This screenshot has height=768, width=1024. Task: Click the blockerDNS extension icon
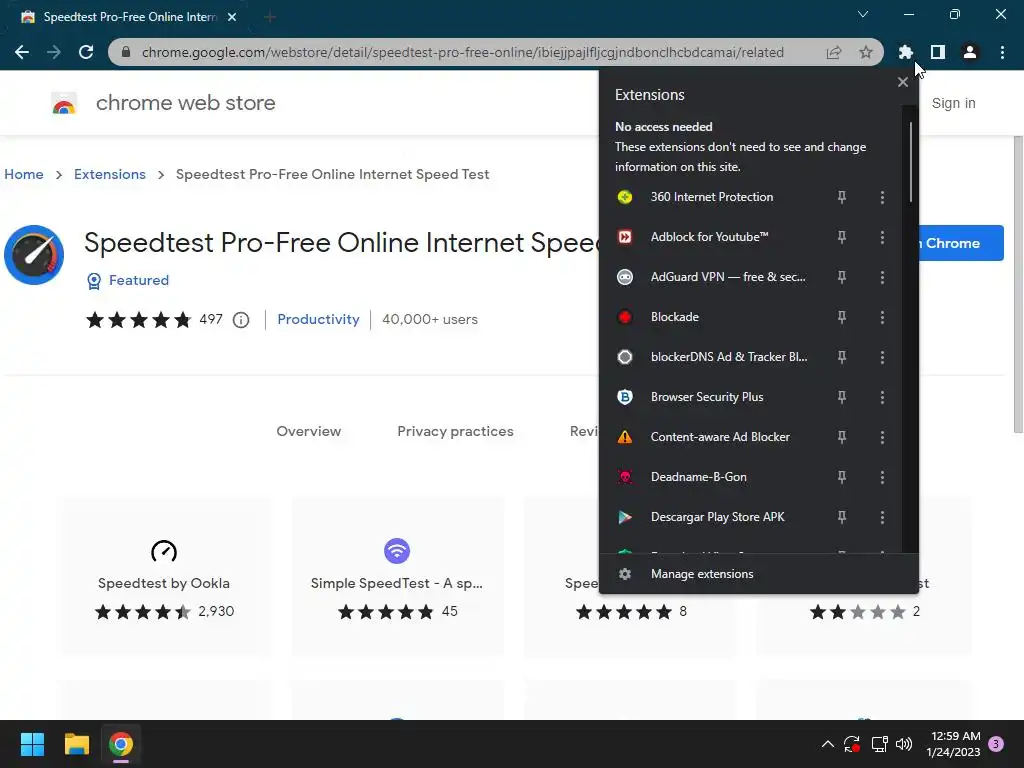[625, 357]
